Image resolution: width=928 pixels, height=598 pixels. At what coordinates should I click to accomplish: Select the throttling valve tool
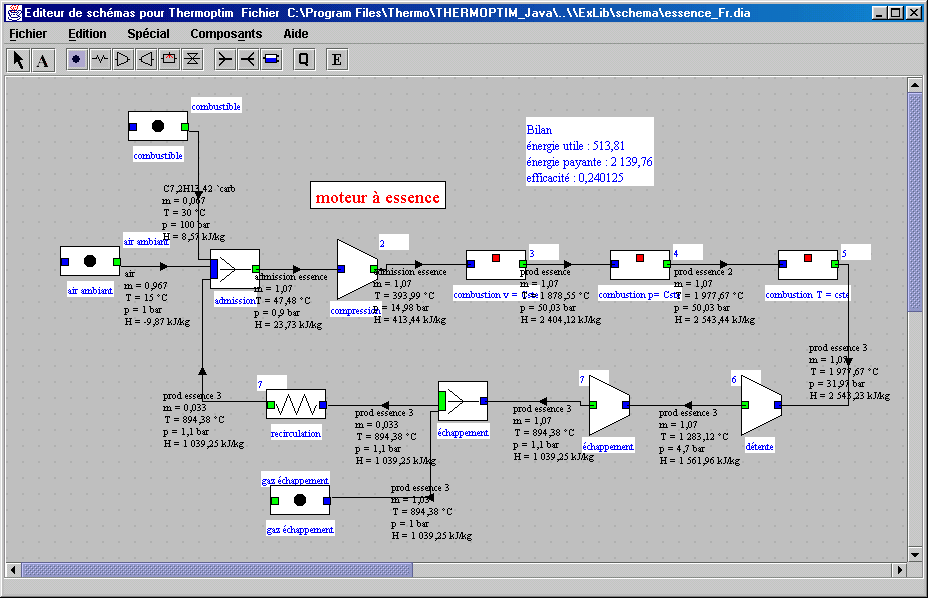click(x=192, y=59)
